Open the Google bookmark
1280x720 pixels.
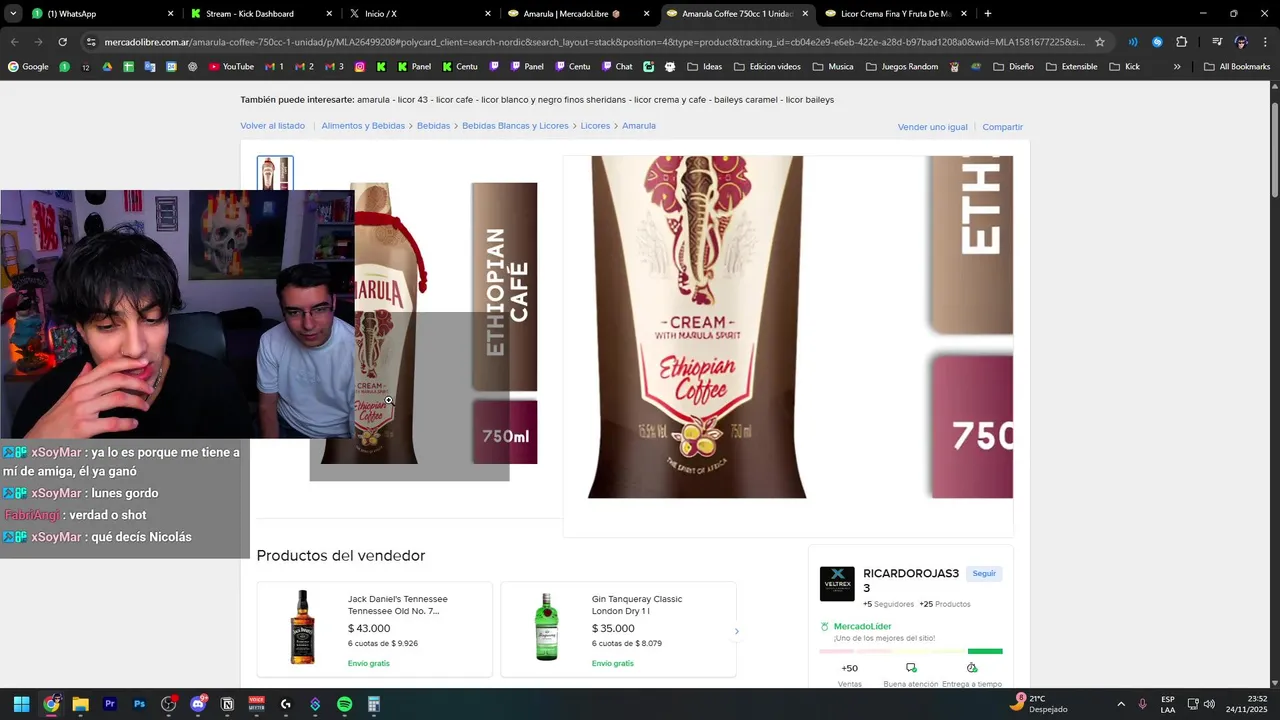click(28, 67)
